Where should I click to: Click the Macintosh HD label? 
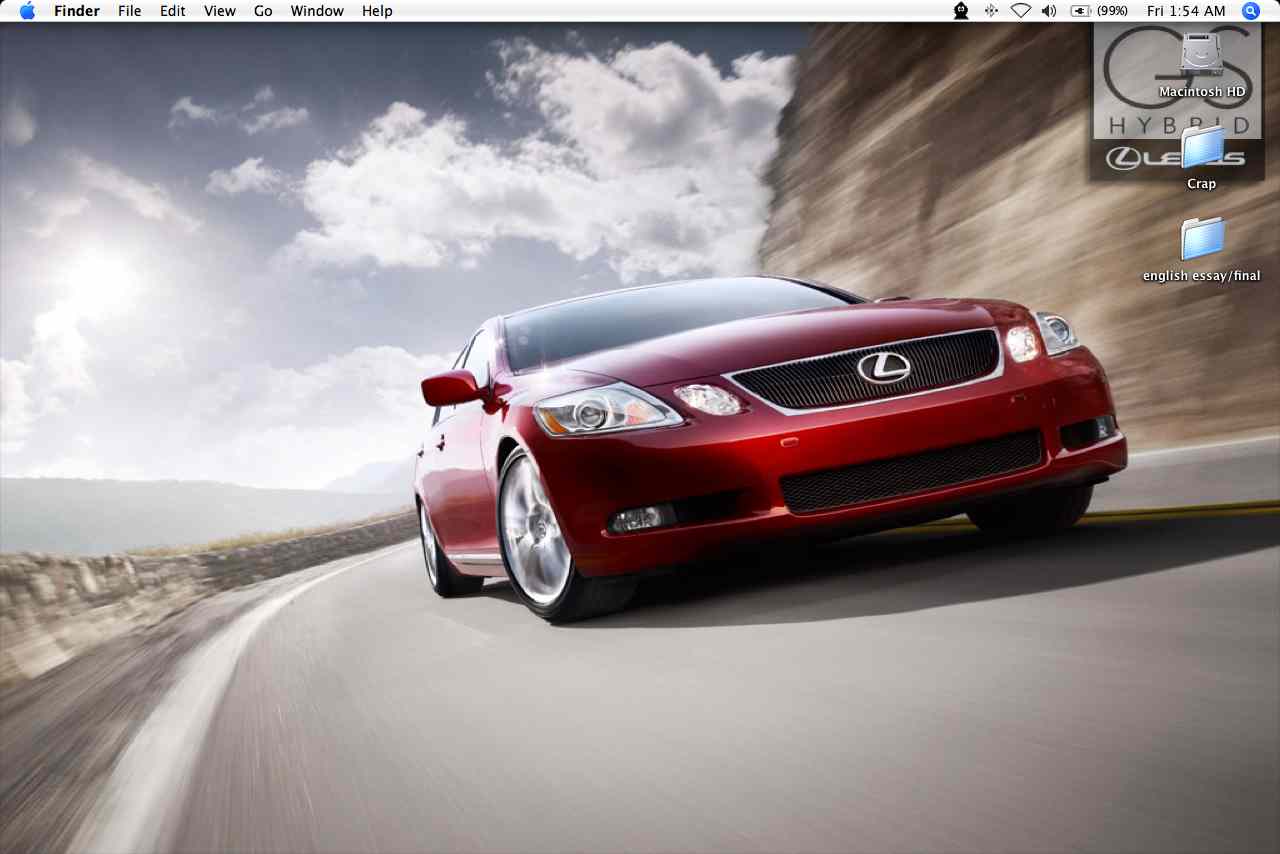point(1202,92)
